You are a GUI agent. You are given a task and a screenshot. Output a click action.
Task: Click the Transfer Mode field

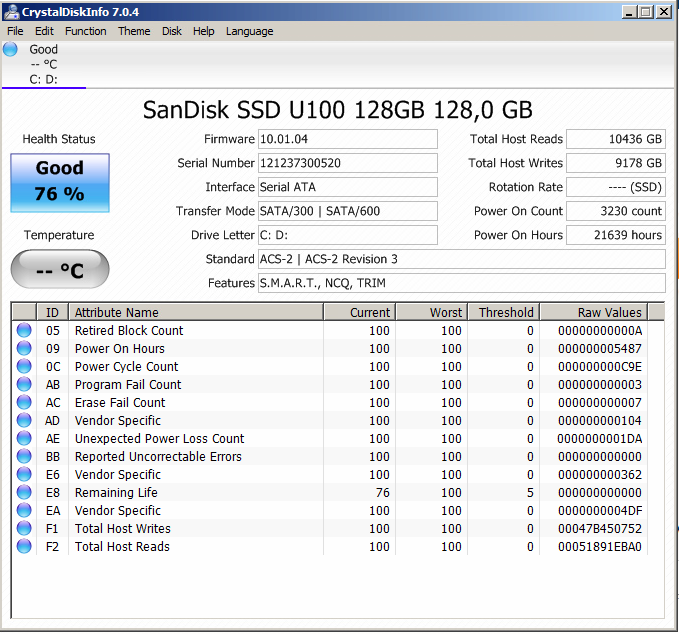coord(348,211)
